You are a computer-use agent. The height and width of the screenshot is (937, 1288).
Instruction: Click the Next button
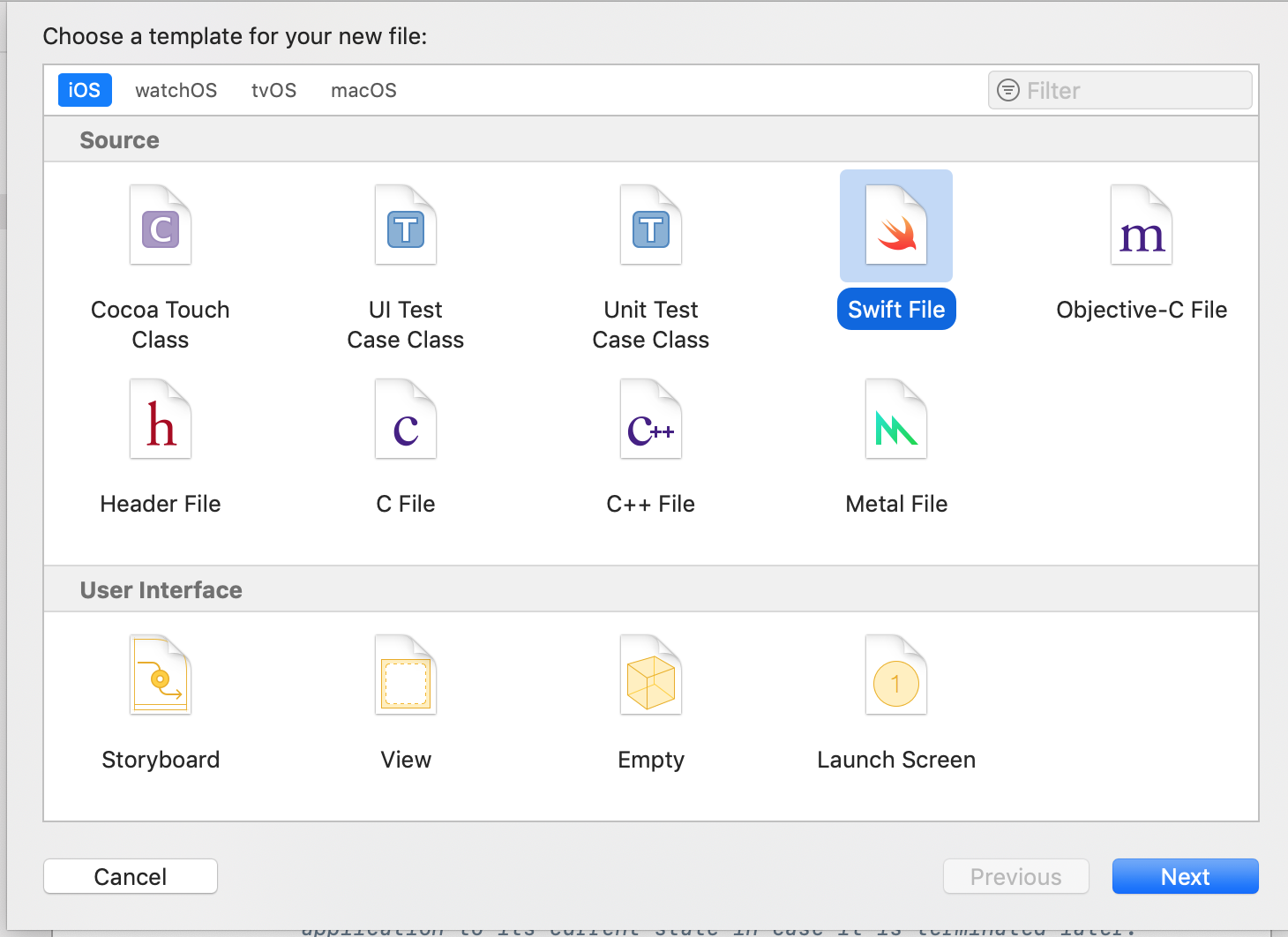coord(1185,876)
